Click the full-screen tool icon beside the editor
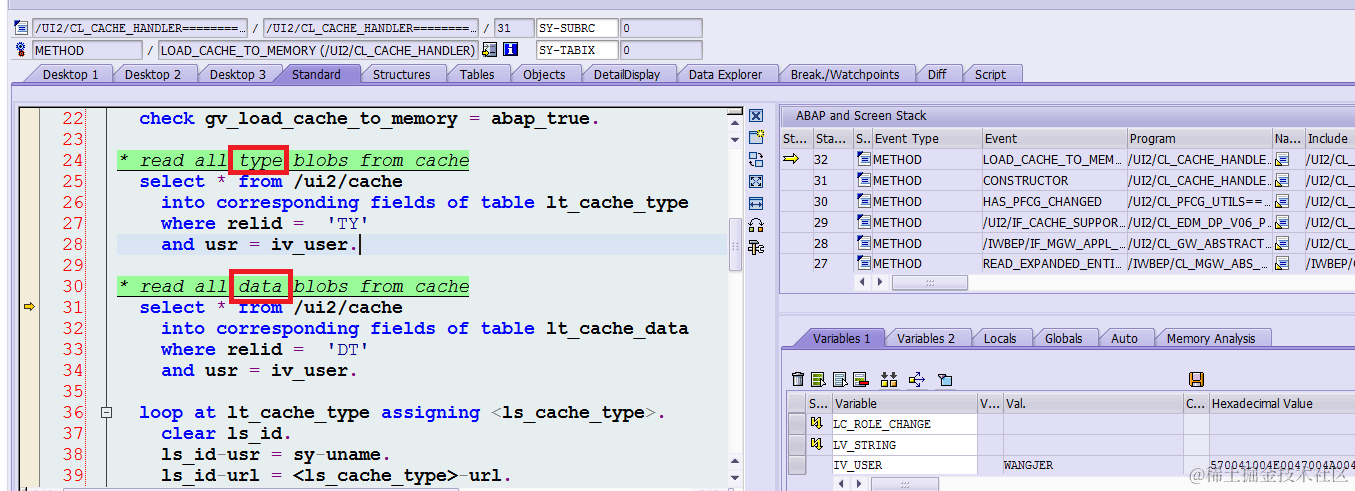Screen dimensions: 1355x491 (x=756, y=181)
